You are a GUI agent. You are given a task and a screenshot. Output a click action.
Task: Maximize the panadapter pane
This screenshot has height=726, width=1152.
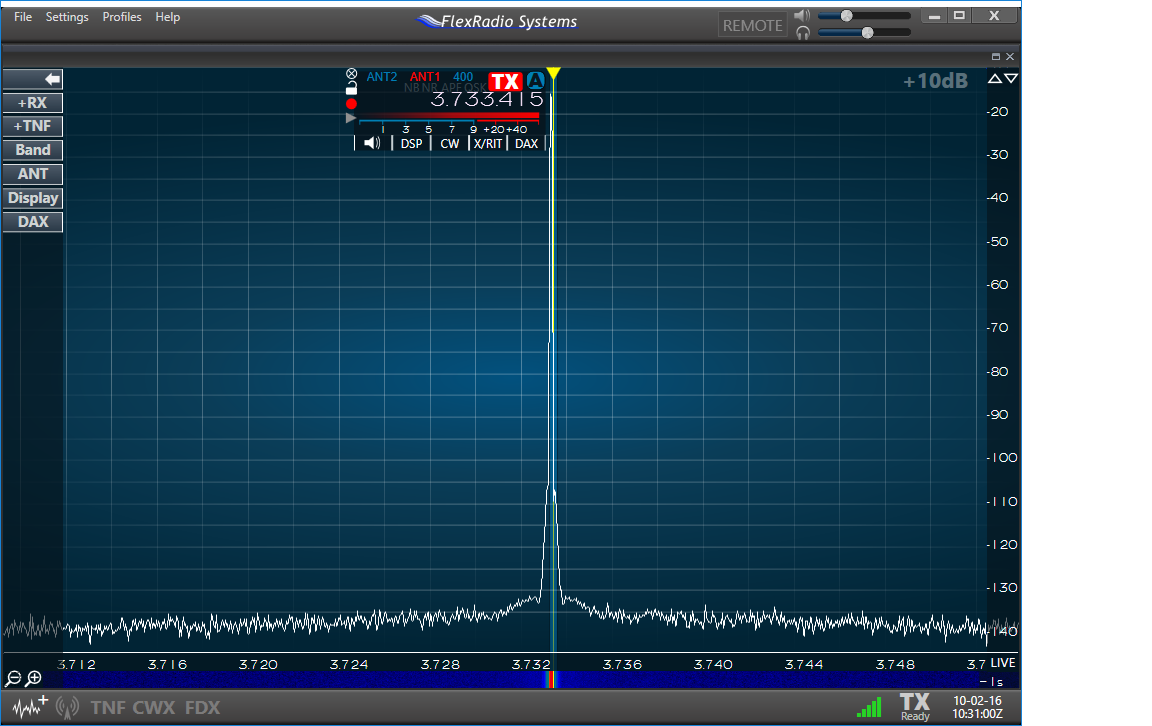pyautogui.click(x=996, y=57)
